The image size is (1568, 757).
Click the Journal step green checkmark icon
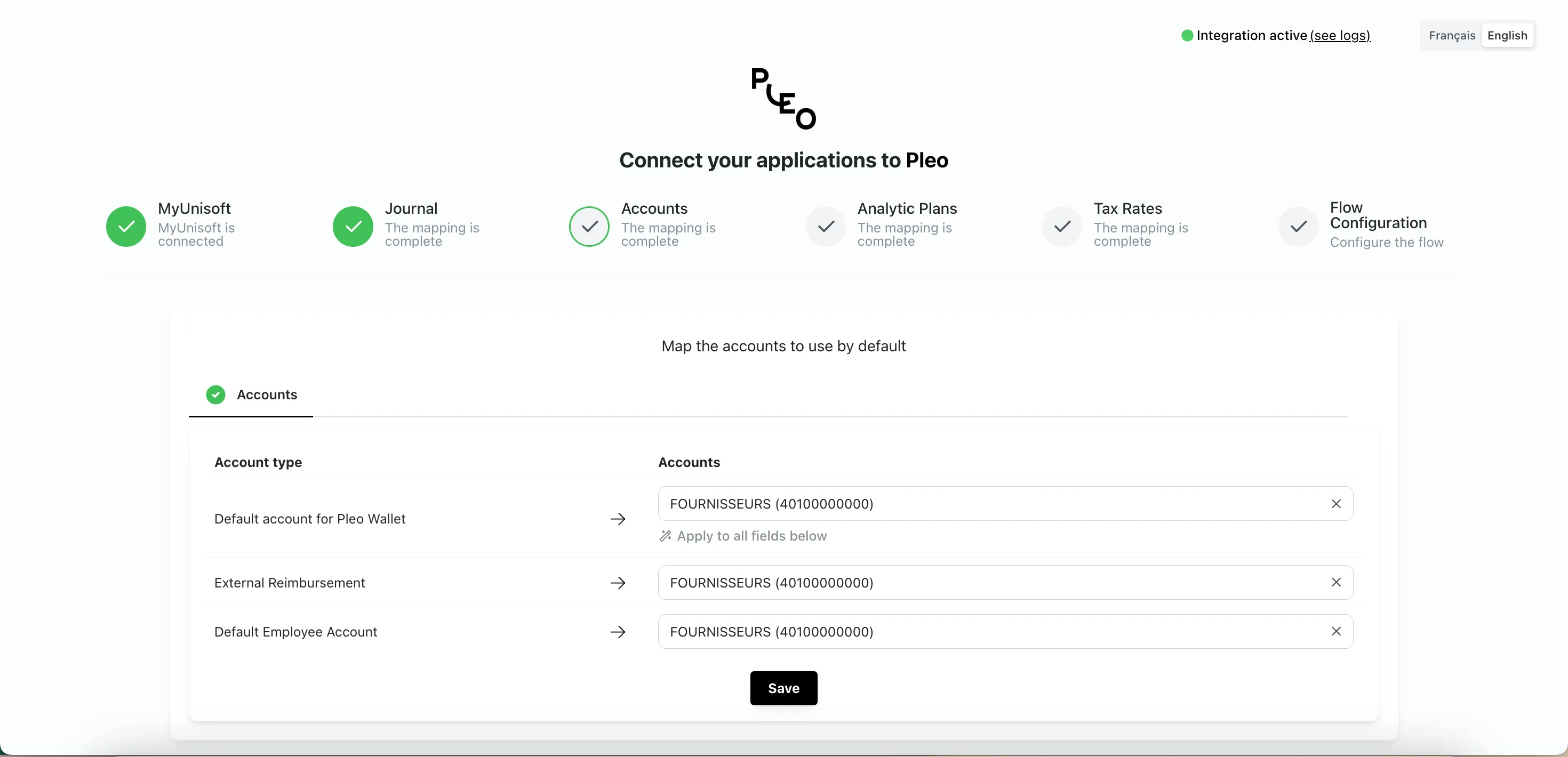pyautogui.click(x=353, y=227)
